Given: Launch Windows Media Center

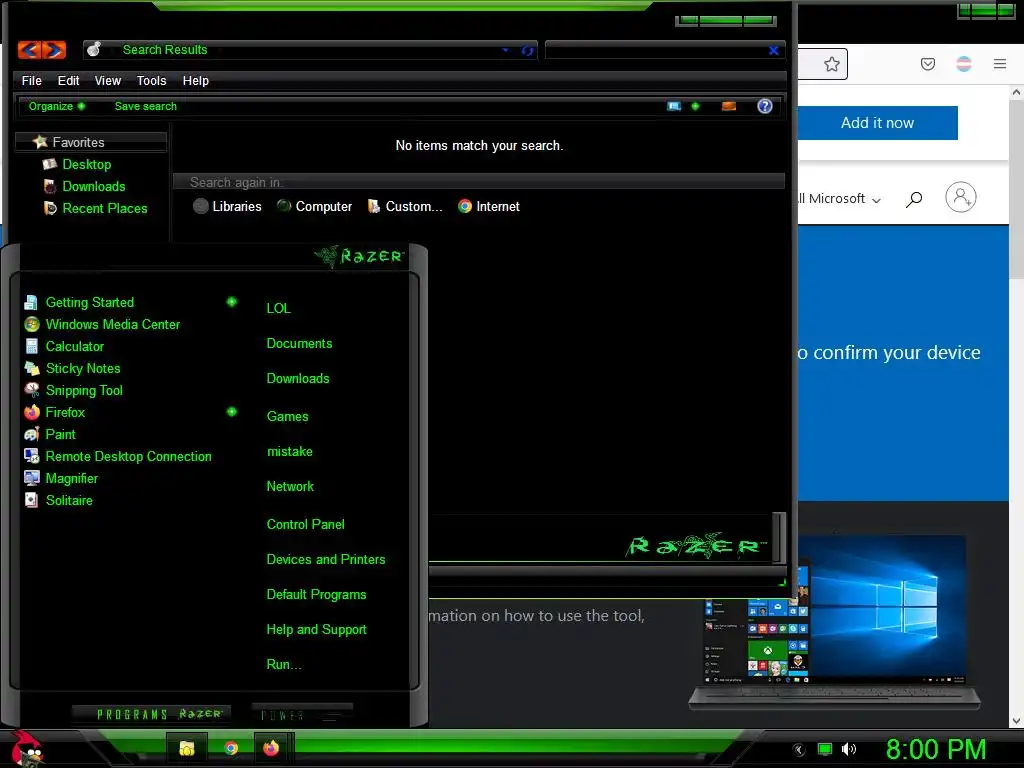Looking at the screenshot, I should pyautogui.click(x=112, y=324).
